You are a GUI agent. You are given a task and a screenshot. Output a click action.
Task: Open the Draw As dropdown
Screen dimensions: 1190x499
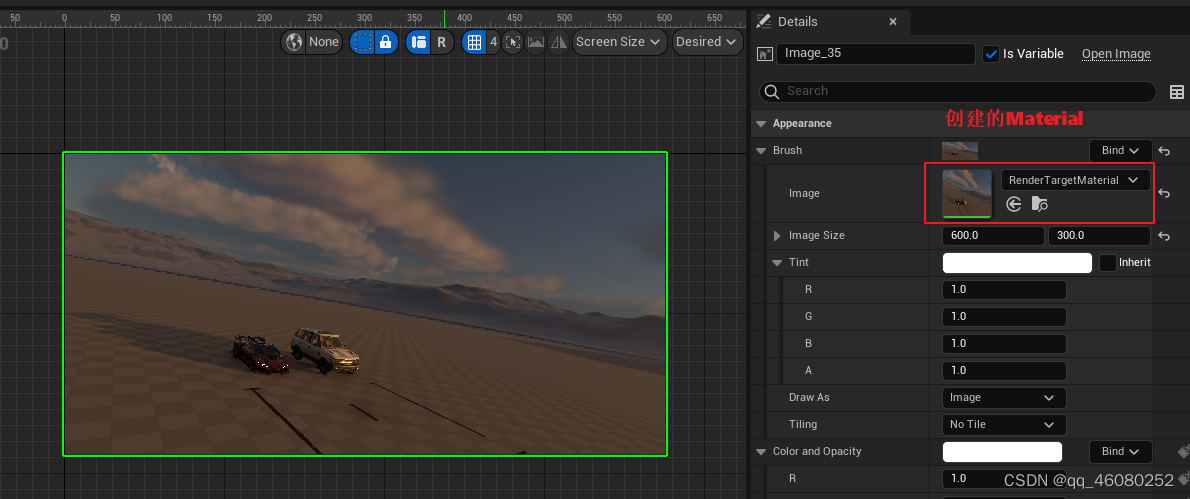click(x=1003, y=397)
